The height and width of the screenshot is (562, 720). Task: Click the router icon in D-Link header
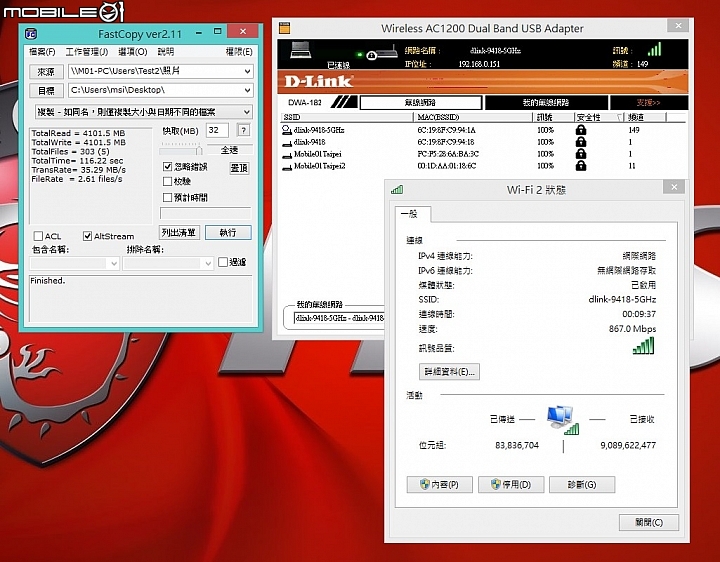tap(387, 52)
